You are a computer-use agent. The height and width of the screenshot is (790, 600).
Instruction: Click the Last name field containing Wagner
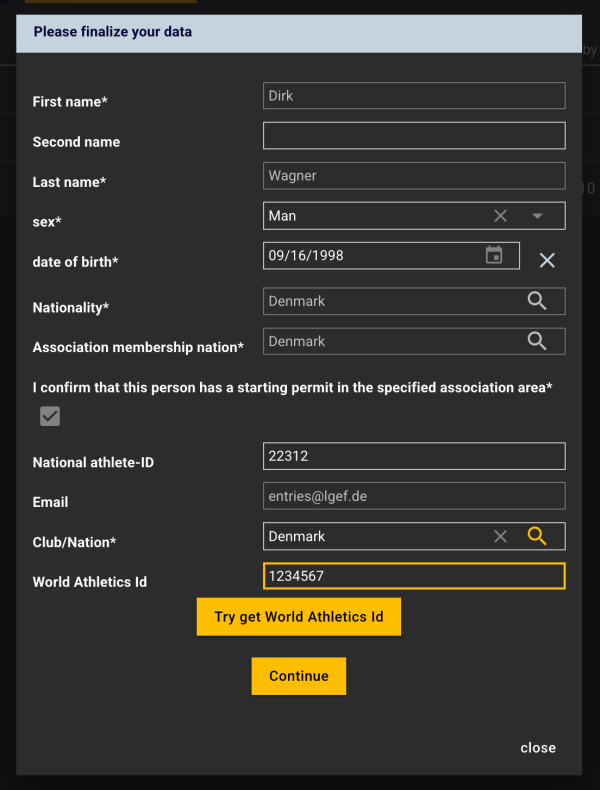(414, 176)
